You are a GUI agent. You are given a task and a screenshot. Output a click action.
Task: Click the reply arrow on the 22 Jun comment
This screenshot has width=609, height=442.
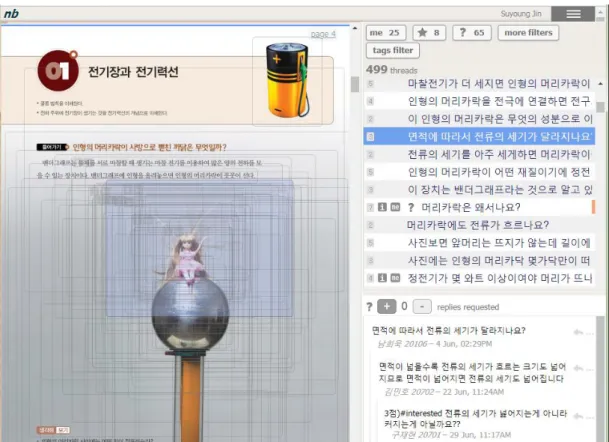click(x=578, y=368)
